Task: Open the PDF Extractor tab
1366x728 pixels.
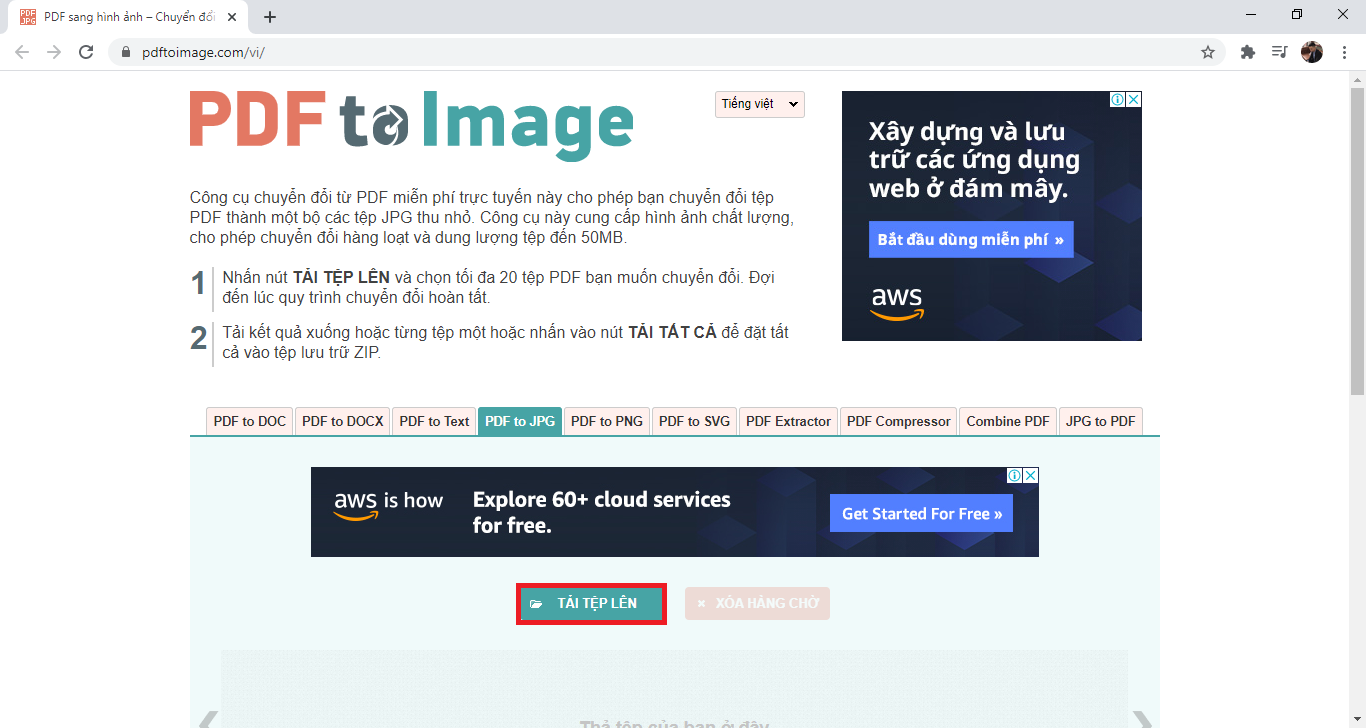Action: [789, 421]
